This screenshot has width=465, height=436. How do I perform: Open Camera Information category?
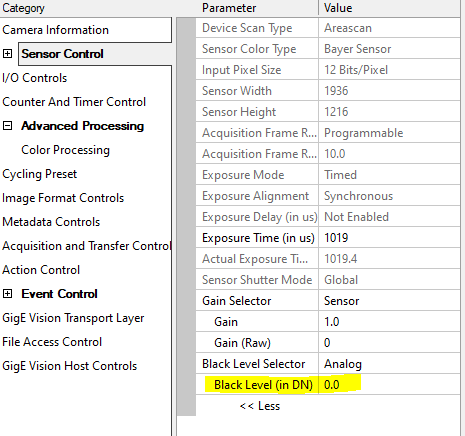pos(55,30)
